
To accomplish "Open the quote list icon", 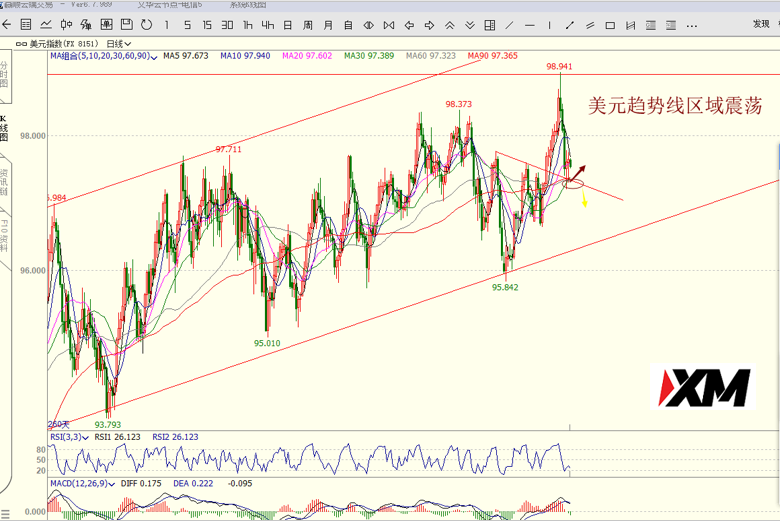I will 26,24.
